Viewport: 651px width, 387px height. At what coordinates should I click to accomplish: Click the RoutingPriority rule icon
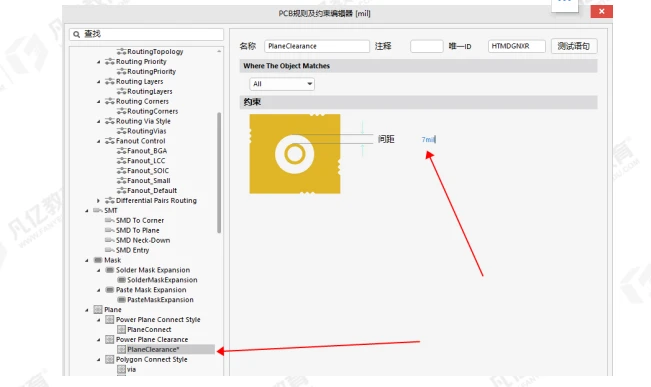coord(121,71)
